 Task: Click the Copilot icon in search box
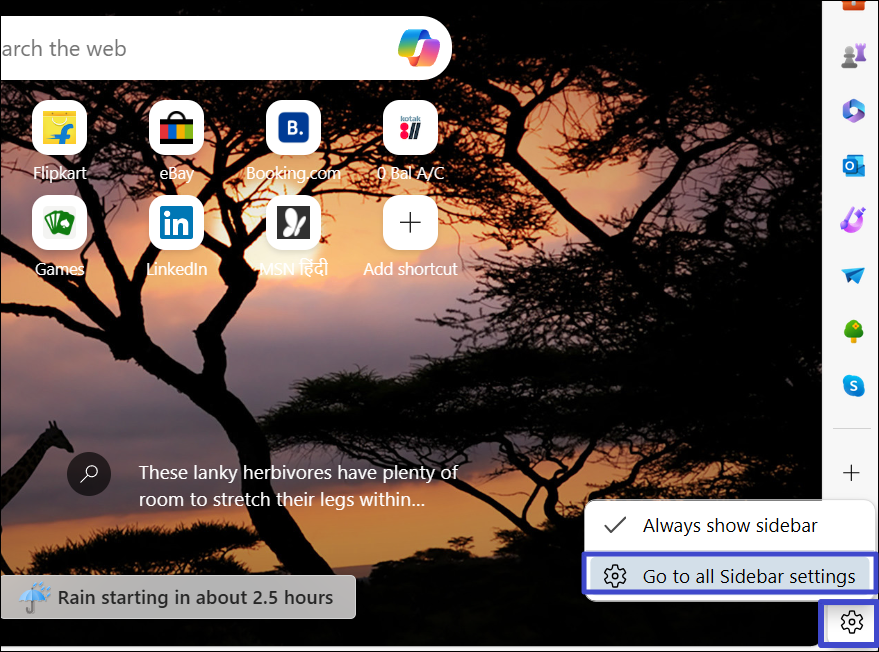coord(418,47)
